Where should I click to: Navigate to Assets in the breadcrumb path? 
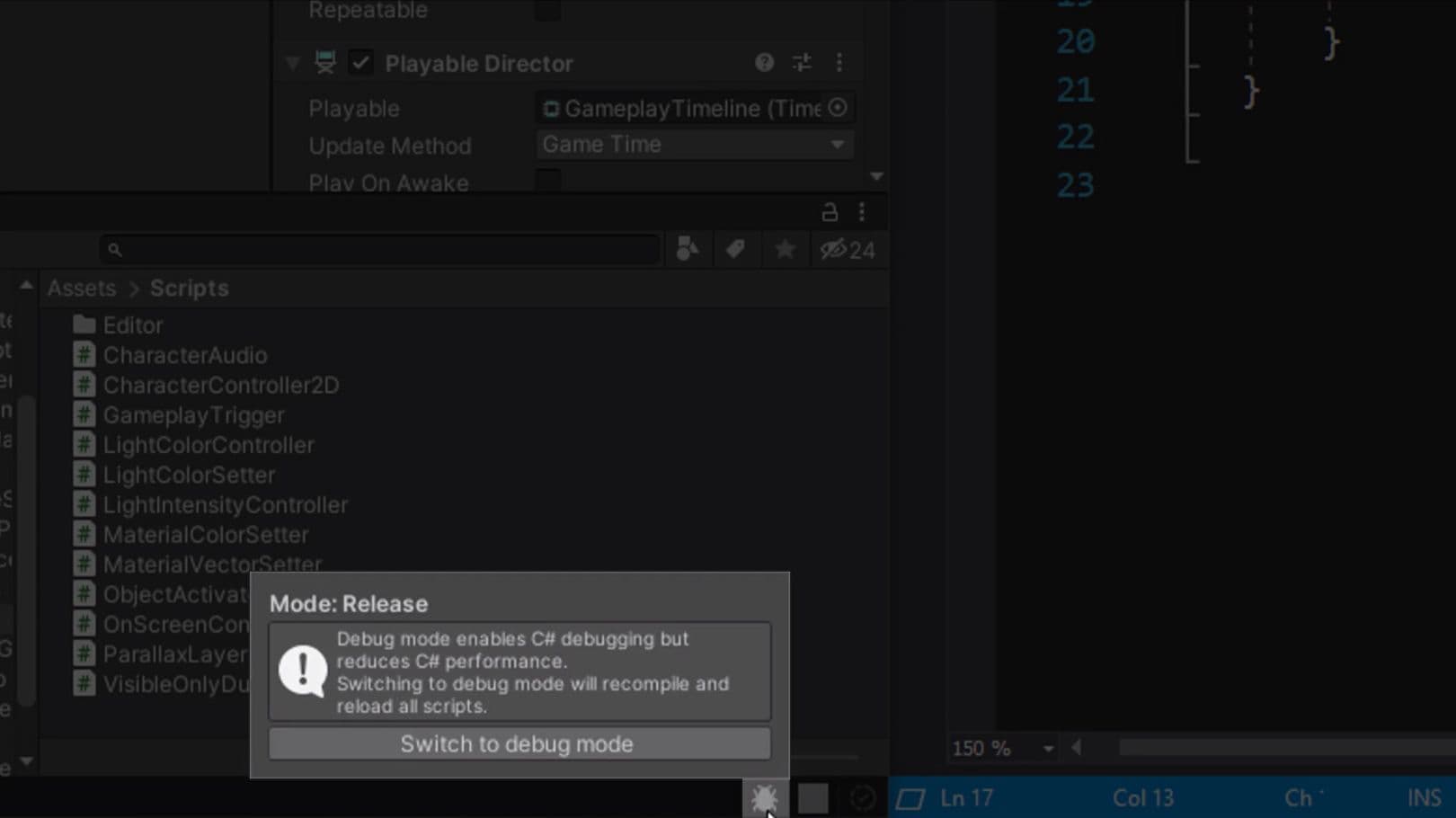[x=81, y=288]
